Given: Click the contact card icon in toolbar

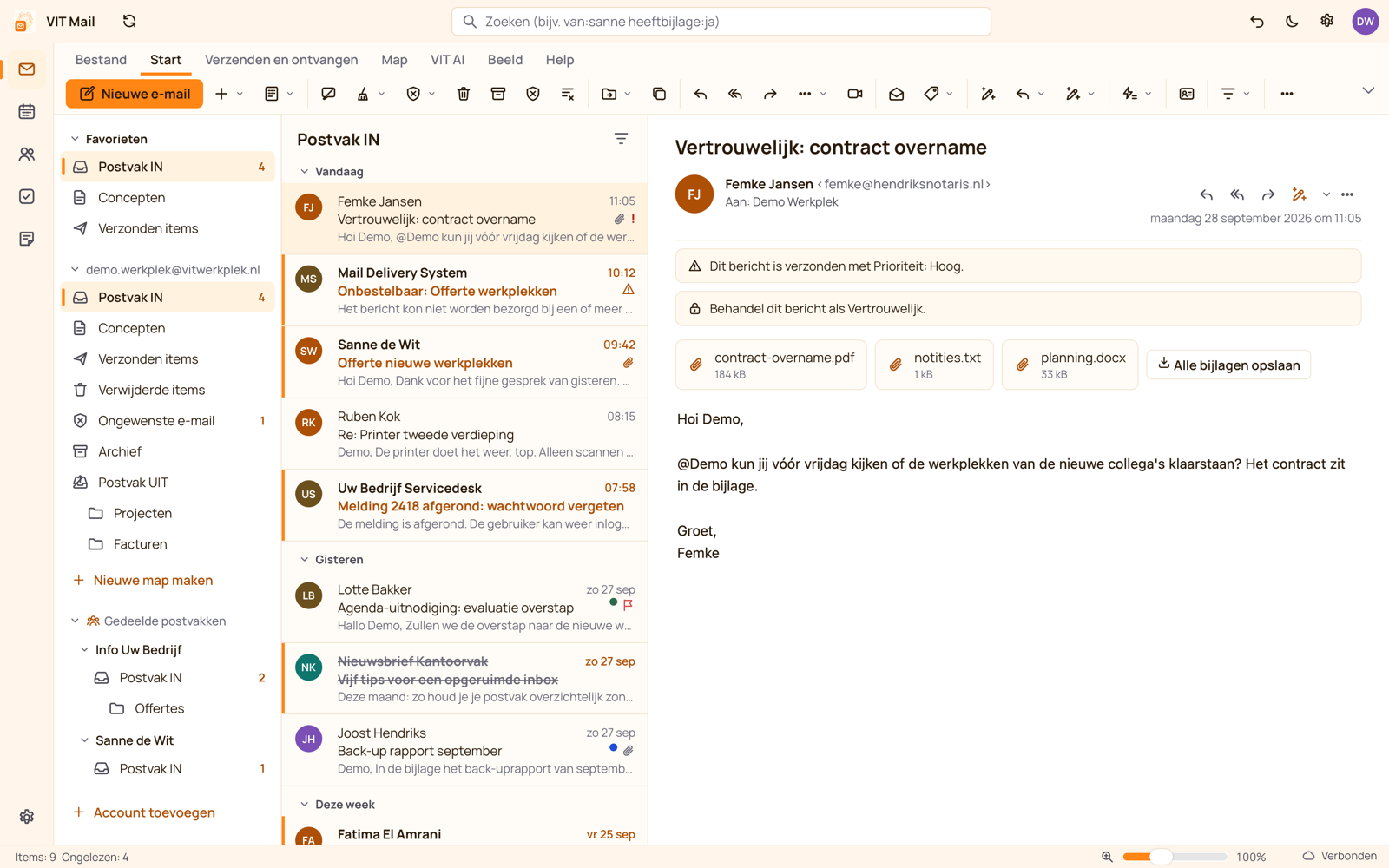Looking at the screenshot, I should (x=1187, y=94).
